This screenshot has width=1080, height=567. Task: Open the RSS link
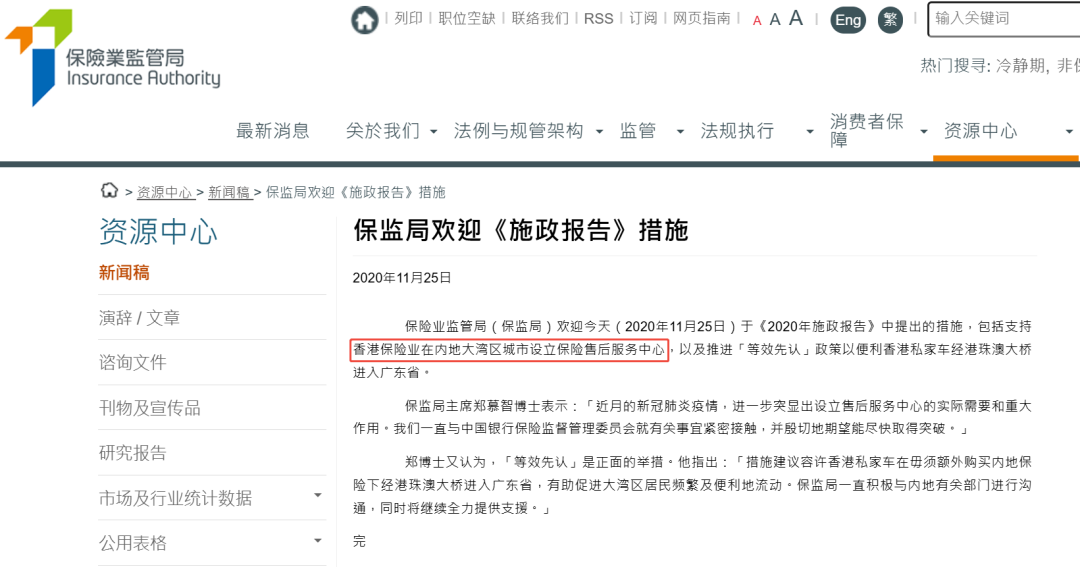(x=599, y=19)
